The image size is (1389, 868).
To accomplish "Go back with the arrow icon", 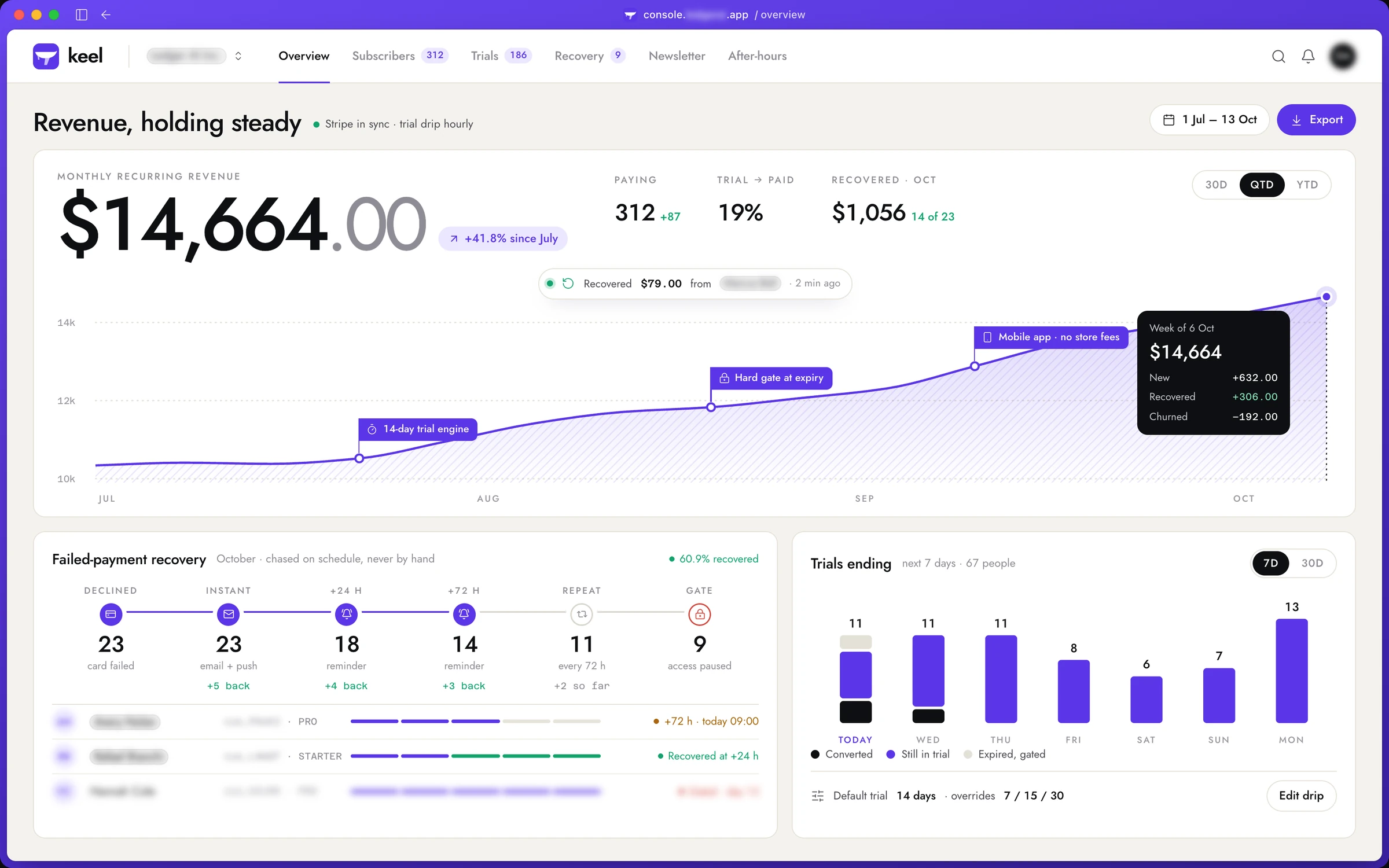I will pyautogui.click(x=106, y=14).
